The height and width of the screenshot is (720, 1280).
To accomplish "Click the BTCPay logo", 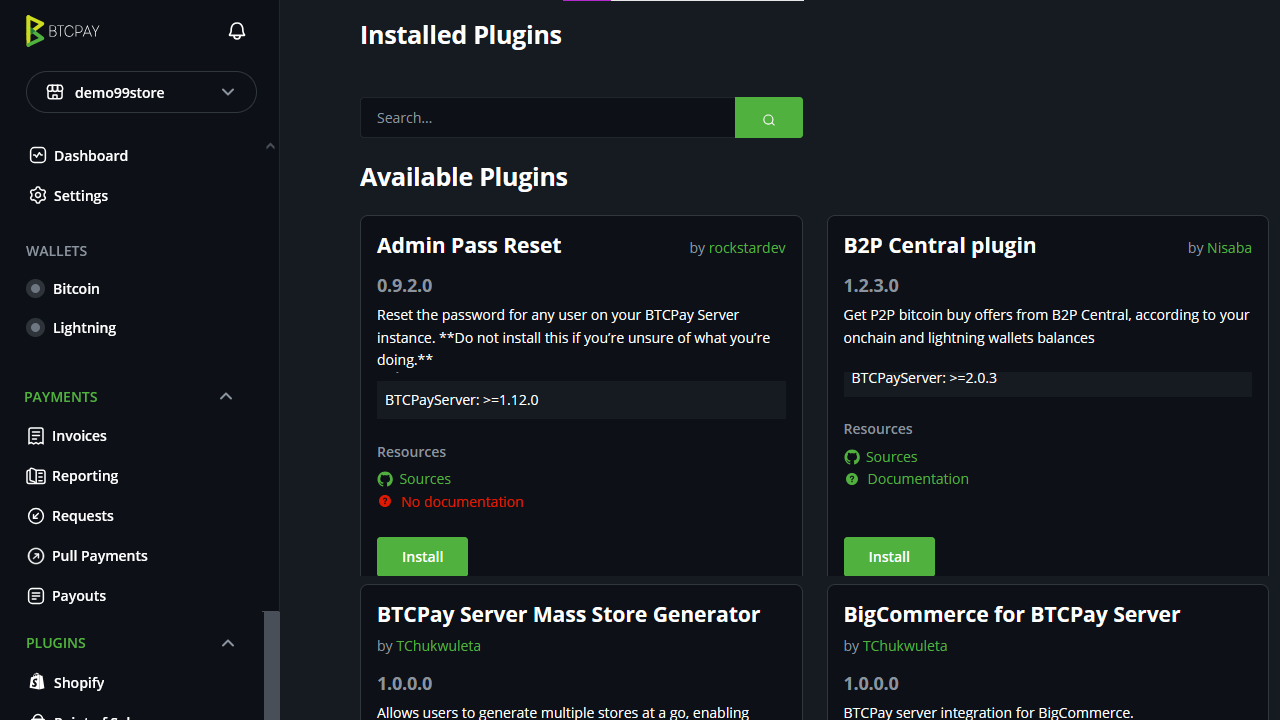I will click(x=63, y=31).
